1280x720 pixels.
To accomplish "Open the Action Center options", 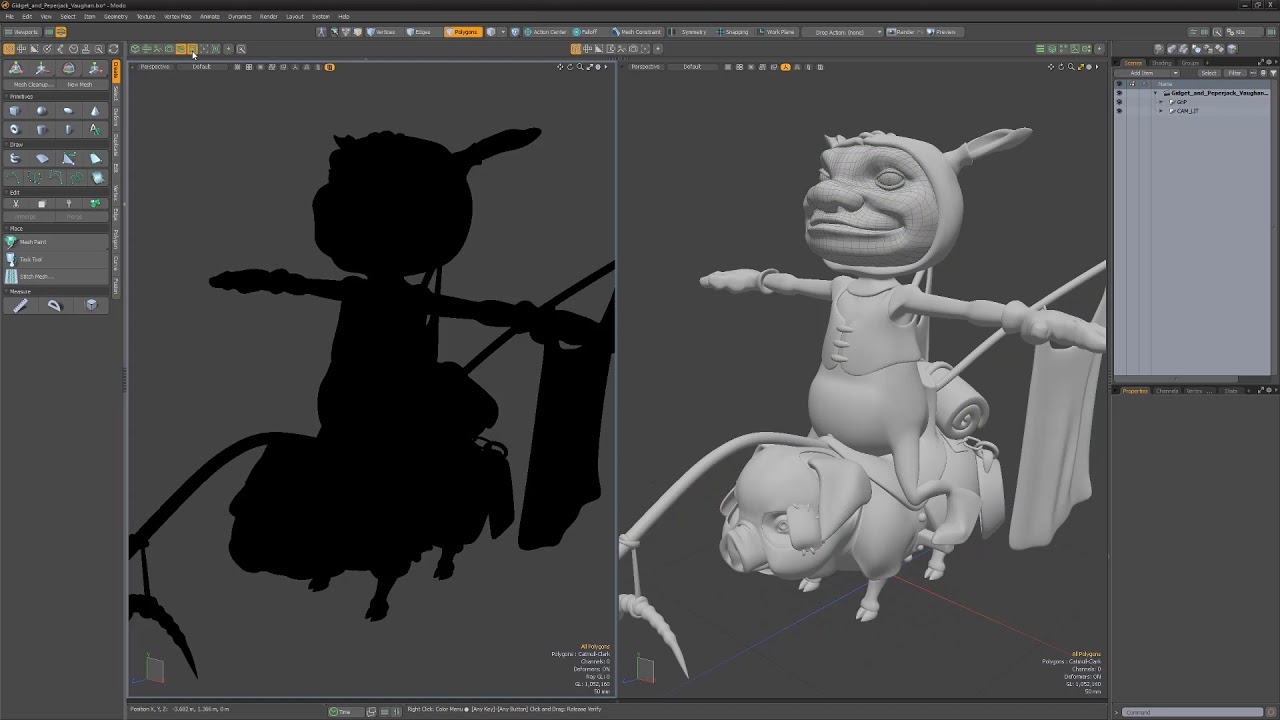I will [546, 32].
